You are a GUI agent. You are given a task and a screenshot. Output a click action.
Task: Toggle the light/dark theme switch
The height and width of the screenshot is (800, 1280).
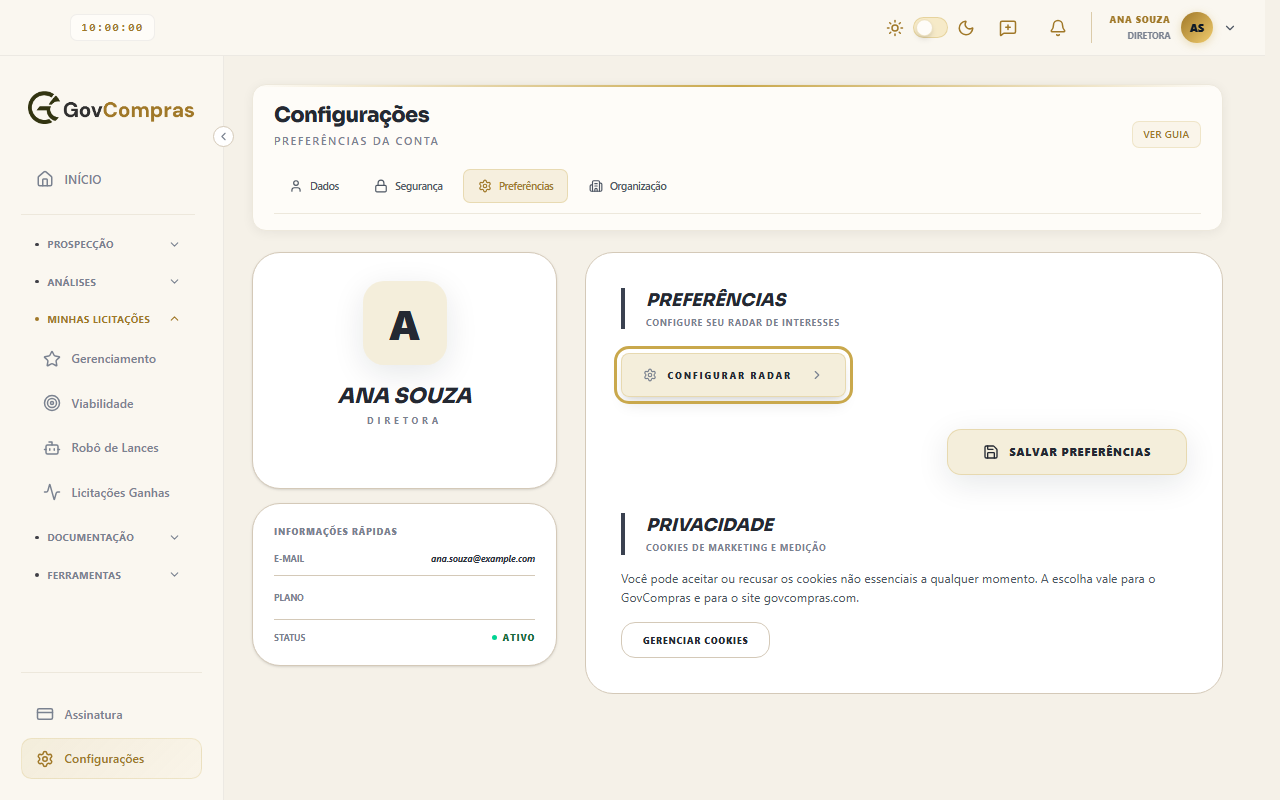930,28
